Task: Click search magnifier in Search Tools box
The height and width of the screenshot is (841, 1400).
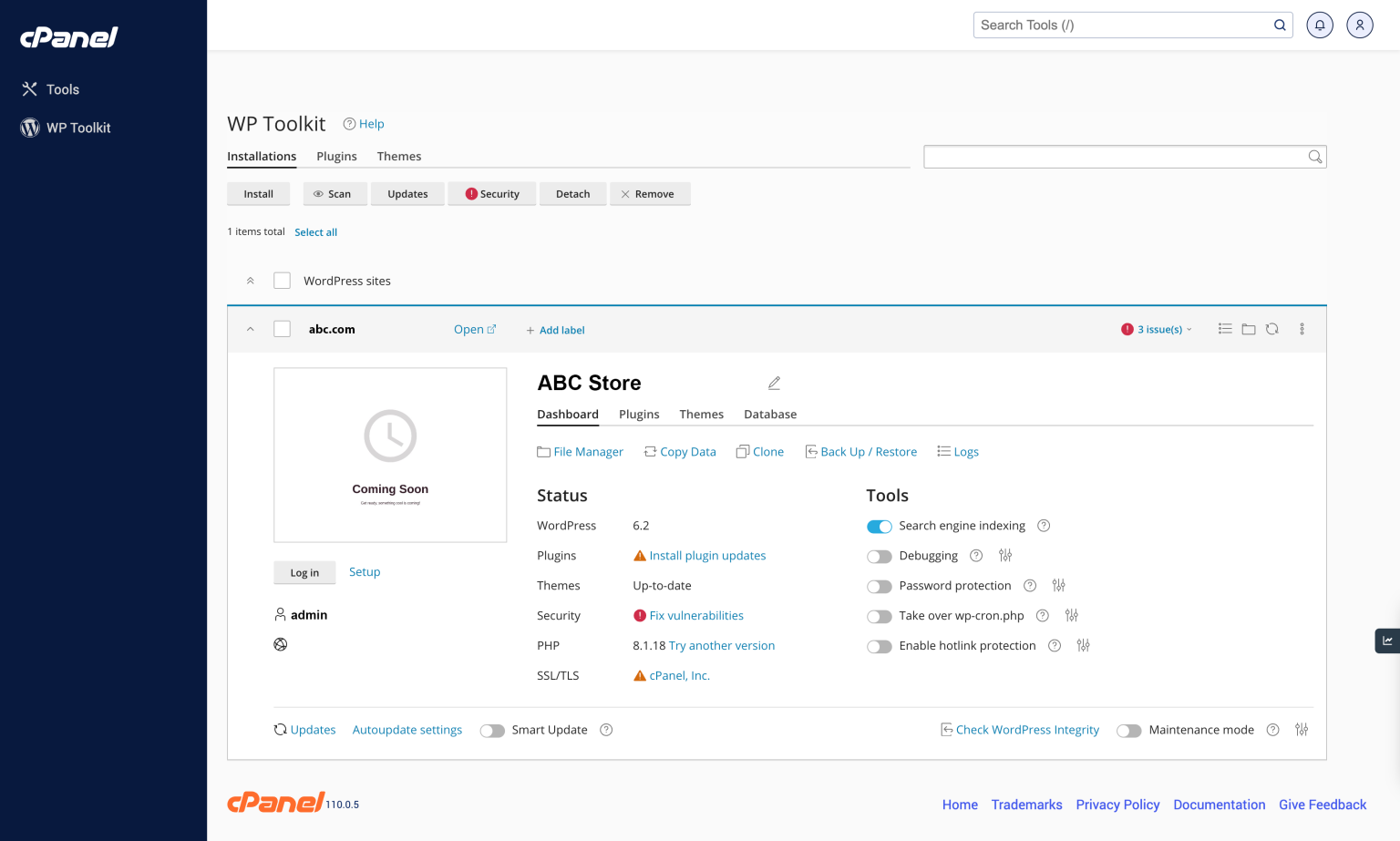Action: click(1280, 26)
